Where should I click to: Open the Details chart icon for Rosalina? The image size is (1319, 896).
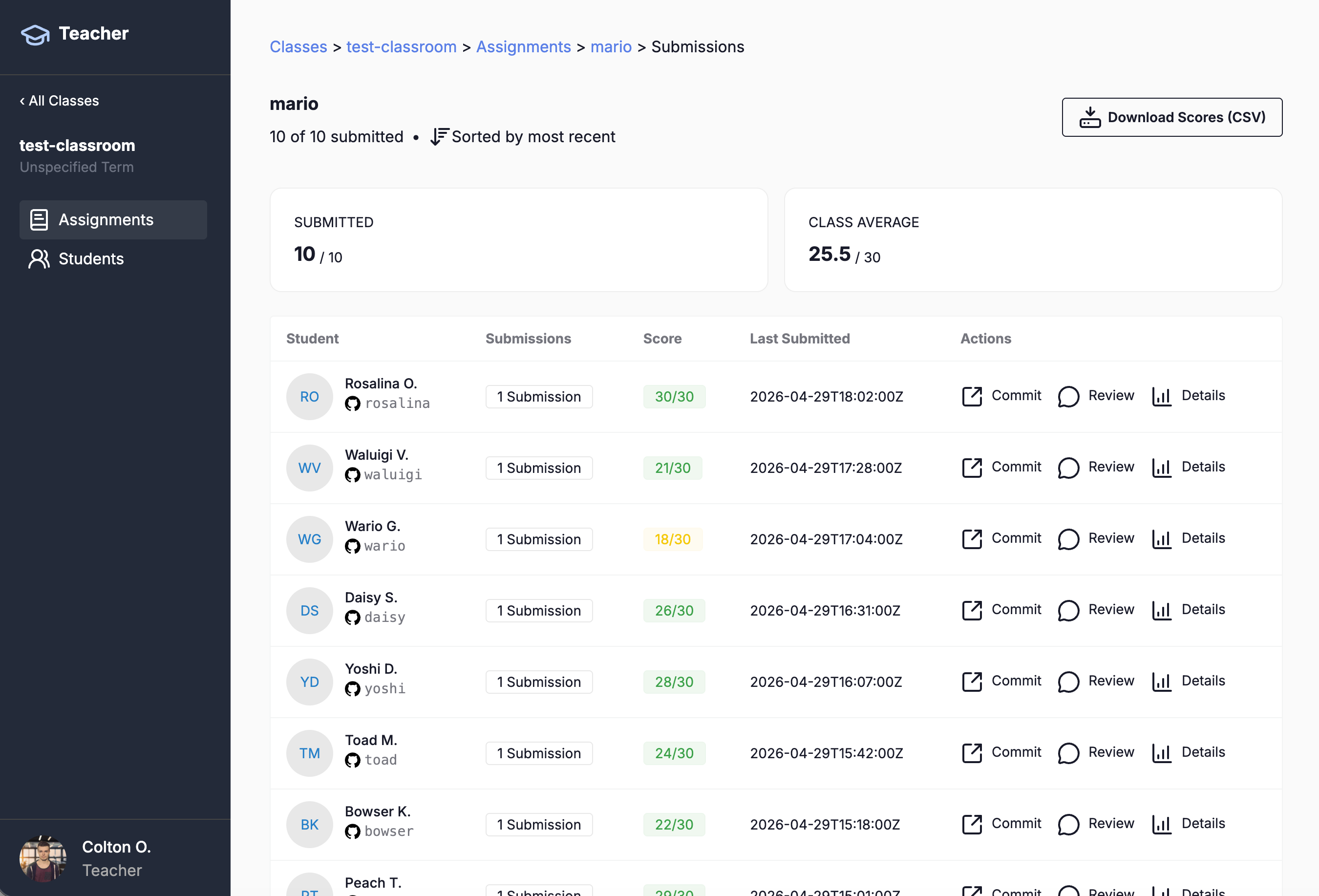[x=1161, y=396]
